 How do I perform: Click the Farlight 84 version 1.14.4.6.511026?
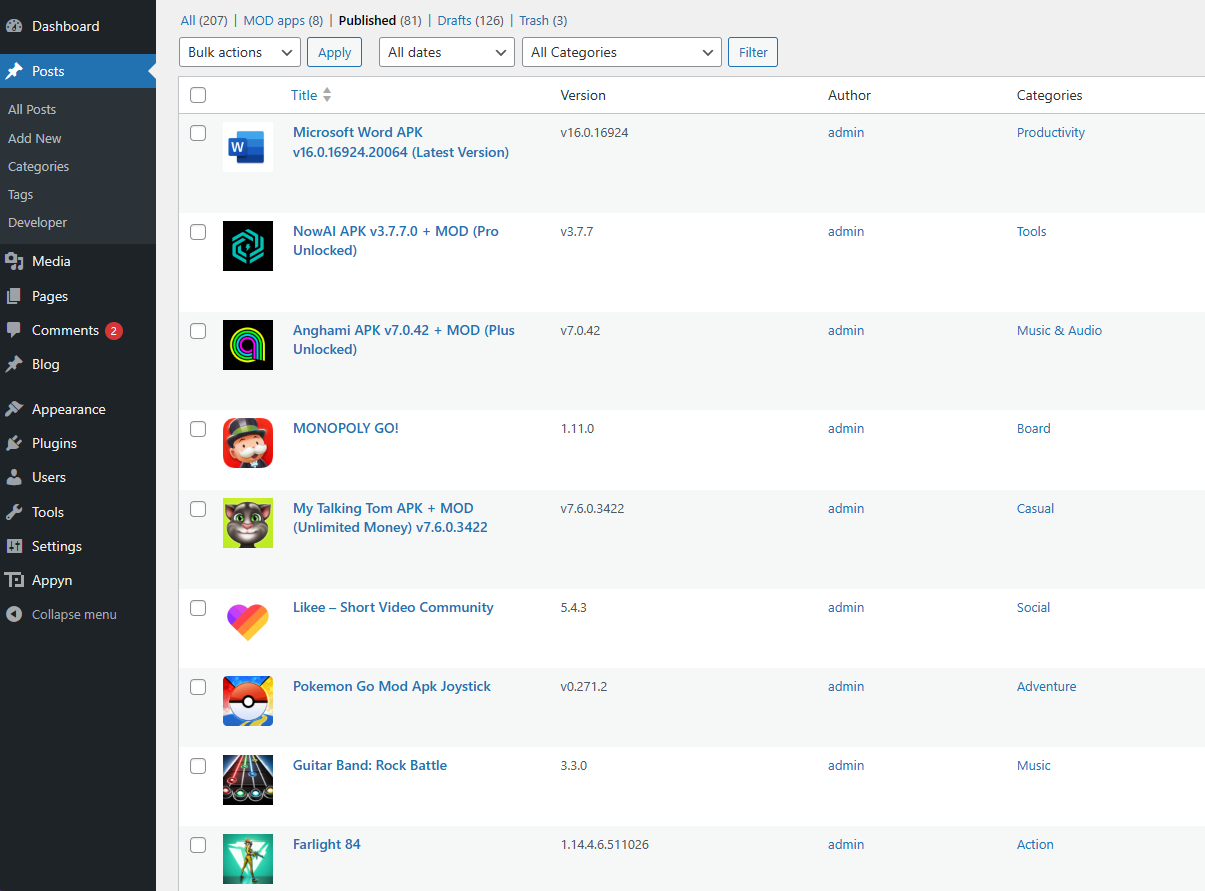[605, 844]
